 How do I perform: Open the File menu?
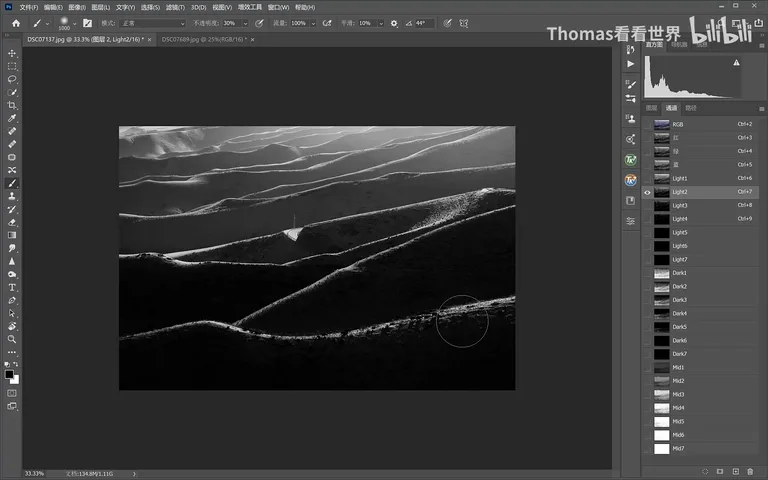click(28, 7)
